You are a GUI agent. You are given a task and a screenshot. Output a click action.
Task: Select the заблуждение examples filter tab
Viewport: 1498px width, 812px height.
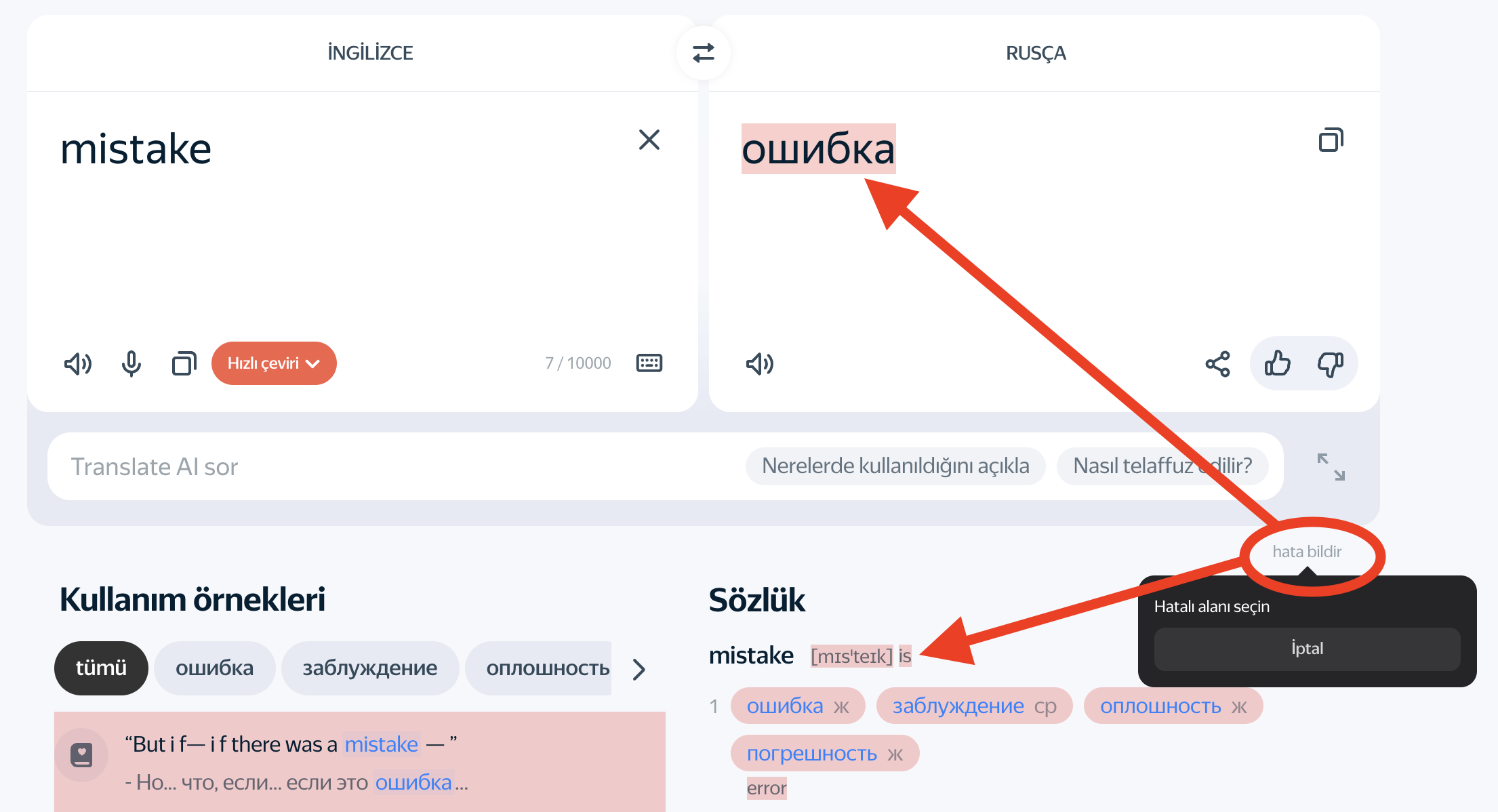point(370,668)
